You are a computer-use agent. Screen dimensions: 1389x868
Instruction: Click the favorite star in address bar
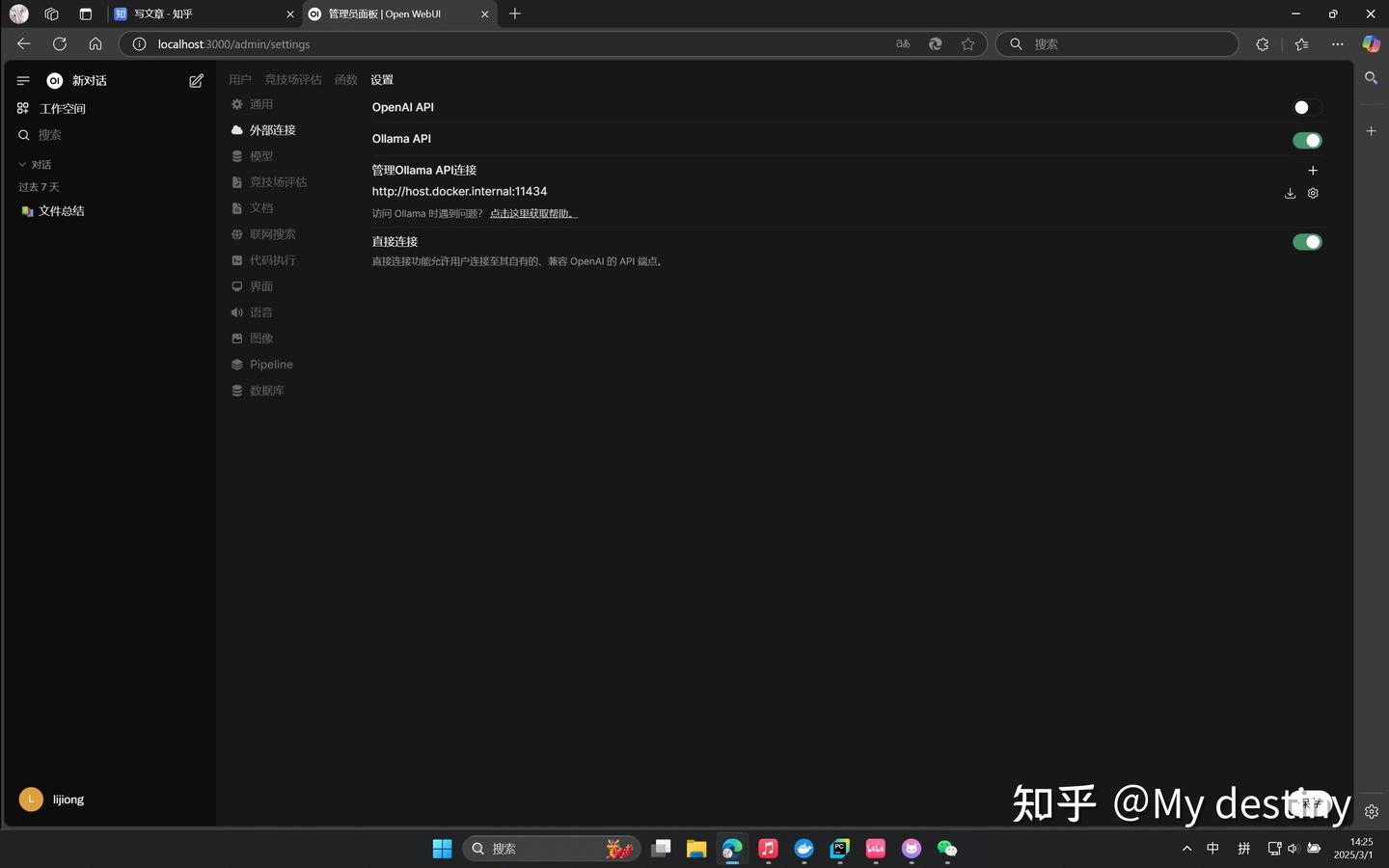tap(967, 44)
